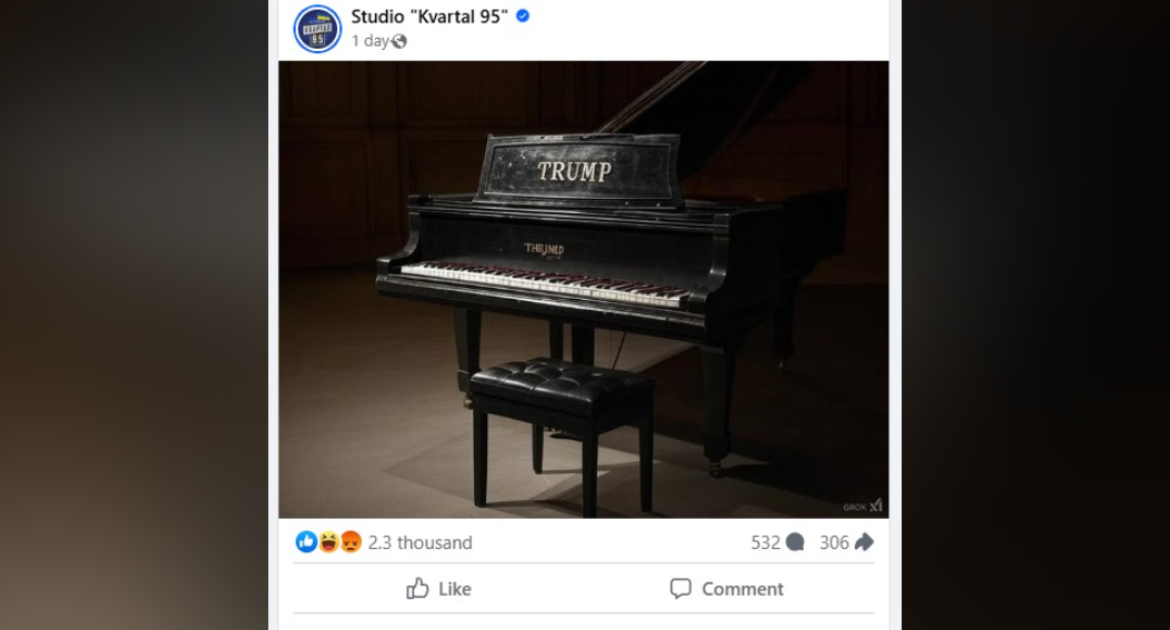
Task: Click the blue thumbs-up reaction icon
Action: 306,542
